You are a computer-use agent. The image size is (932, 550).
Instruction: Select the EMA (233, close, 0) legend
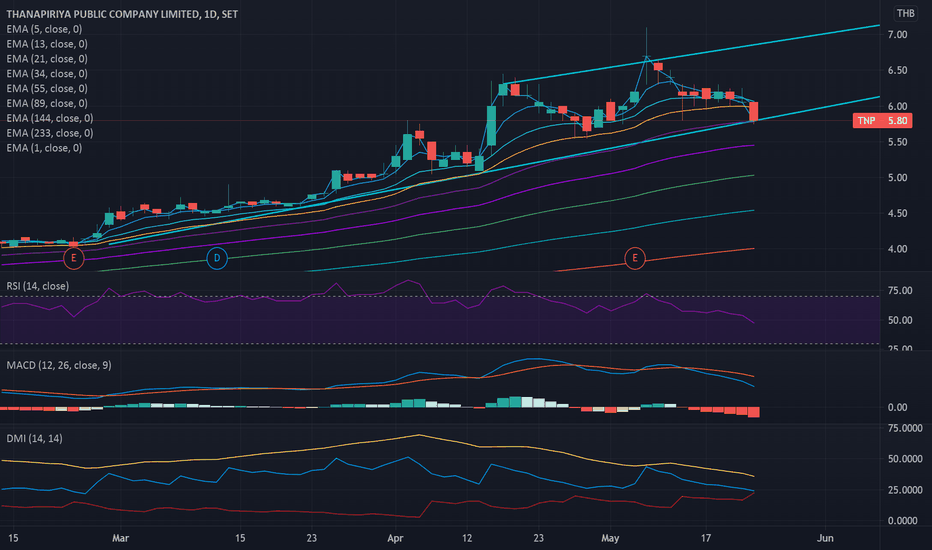pyautogui.click(x=49, y=133)
